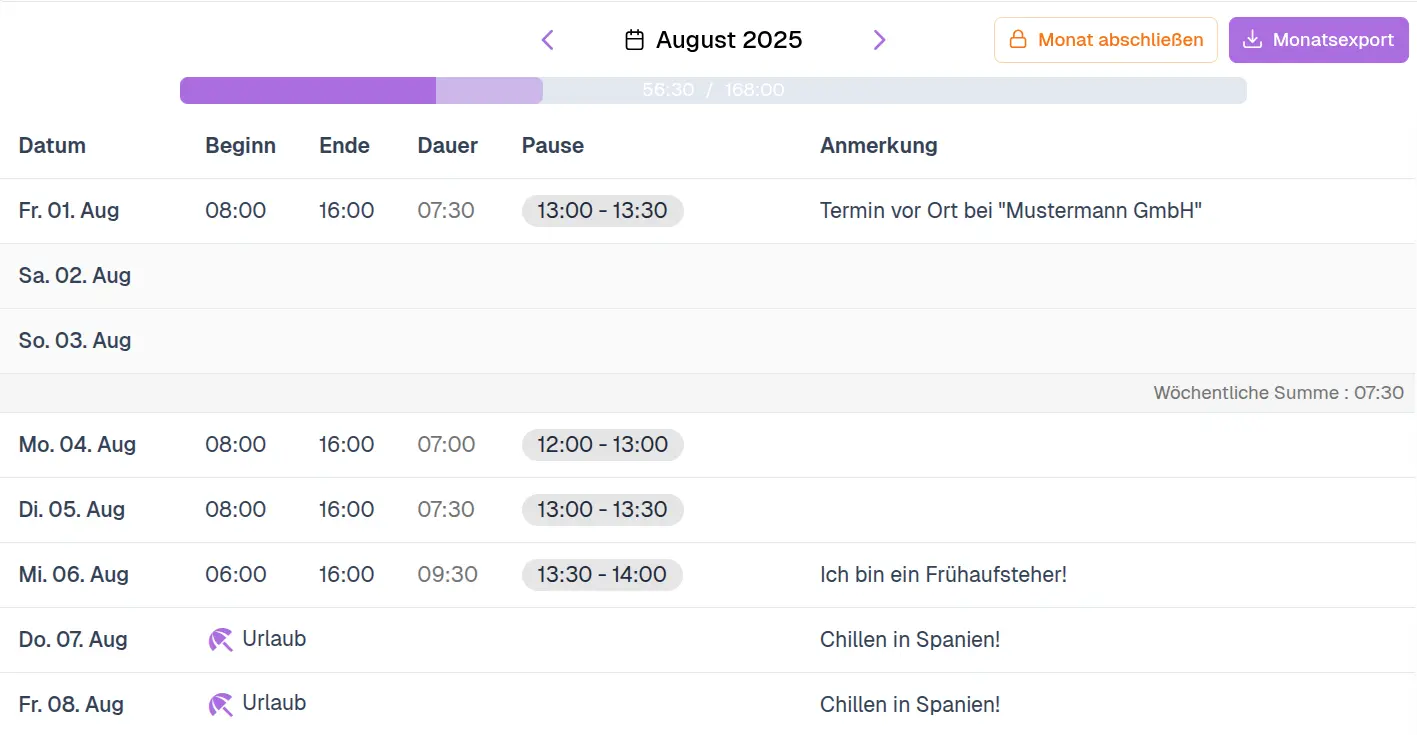Click the begin time 06:00 on Mi. 06. Aug
Viewport: 1417px width, 735px height.
236,575
